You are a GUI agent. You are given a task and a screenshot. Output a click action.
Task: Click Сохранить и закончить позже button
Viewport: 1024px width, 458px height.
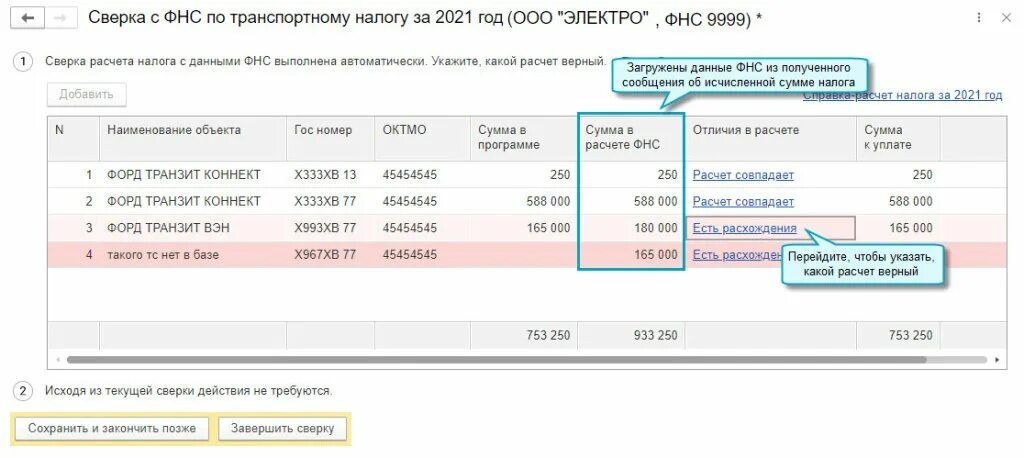pos(112,429)
